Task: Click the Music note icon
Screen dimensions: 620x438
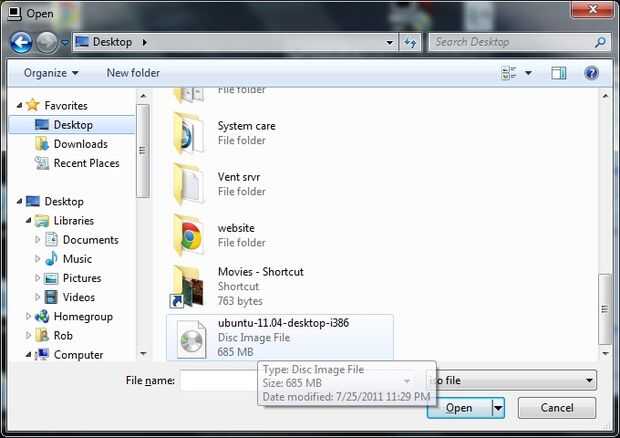Action: pyautogui.click(x=51, y=259)
